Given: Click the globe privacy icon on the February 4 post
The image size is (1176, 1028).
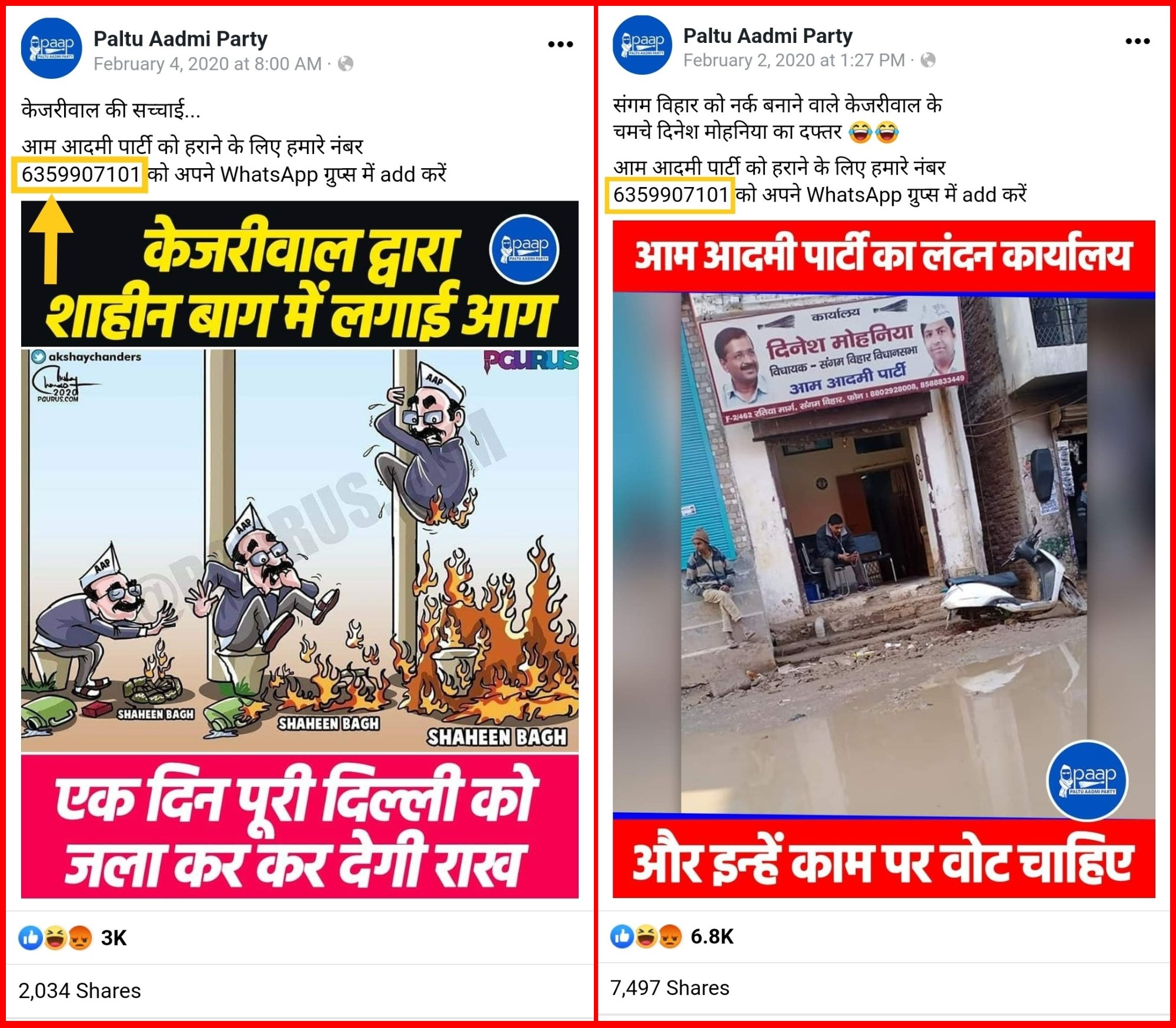Looking at the screenshot, I should (346, 64).
